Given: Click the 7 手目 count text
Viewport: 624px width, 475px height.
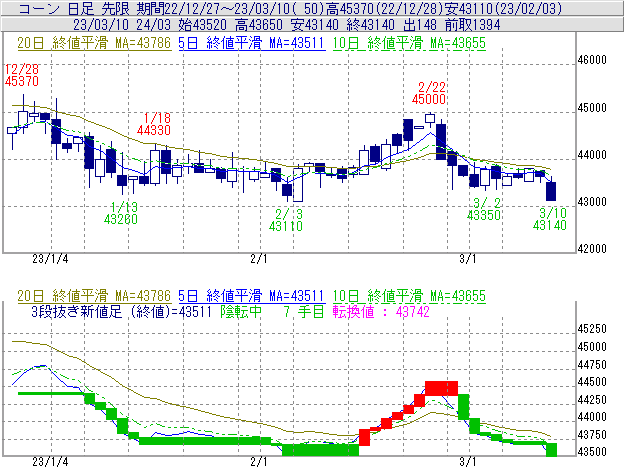Looking at the screenshot, I should tap(303, 311).
